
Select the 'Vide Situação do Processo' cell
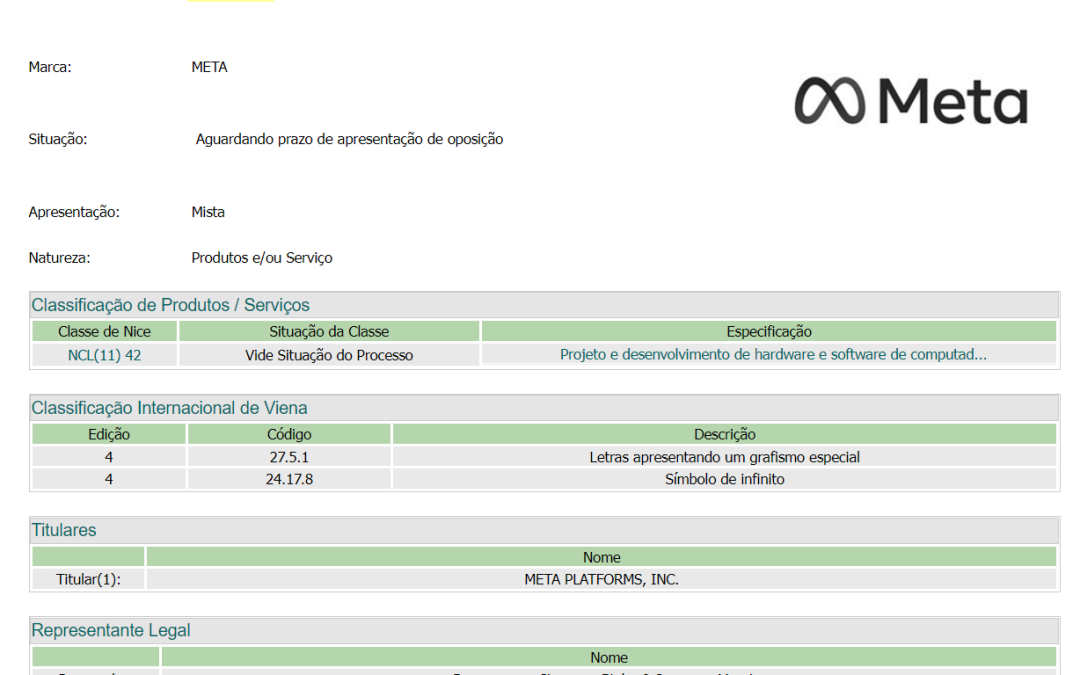[x=329, y=355]
